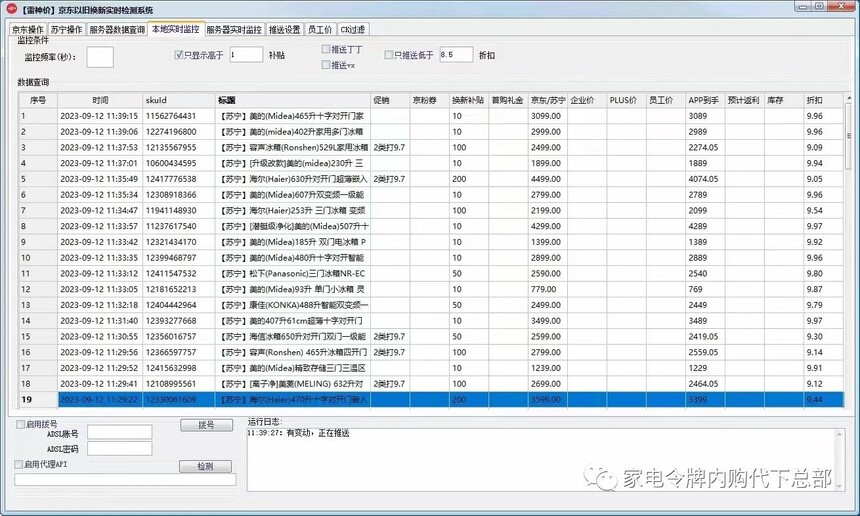Image resolution: width=860 pixels, height=516 pixels.
Task: Switch to the 苏宁操作 tab
Action: point(66,30)
